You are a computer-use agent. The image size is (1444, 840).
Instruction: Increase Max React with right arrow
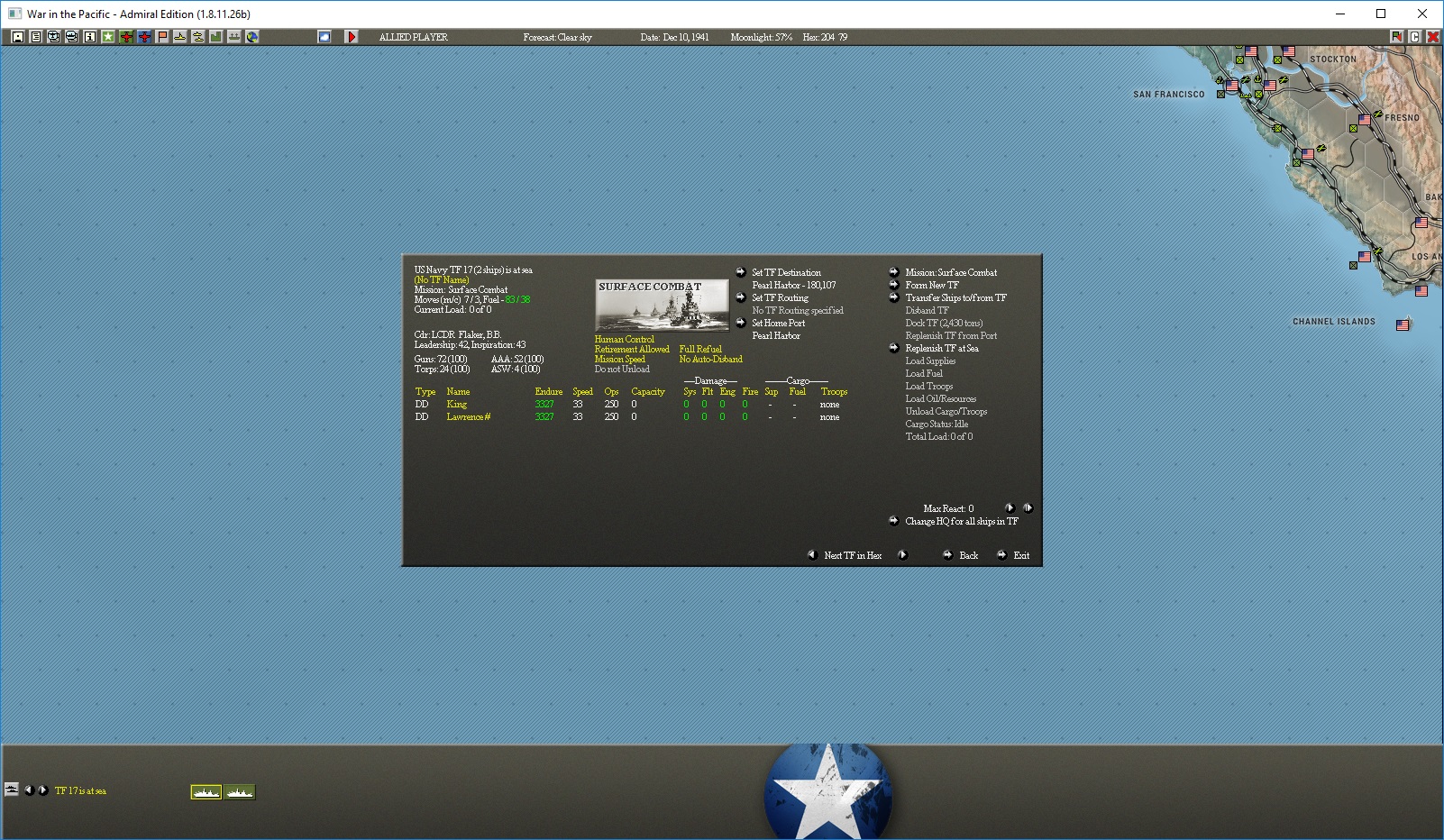click(1028, 508)
